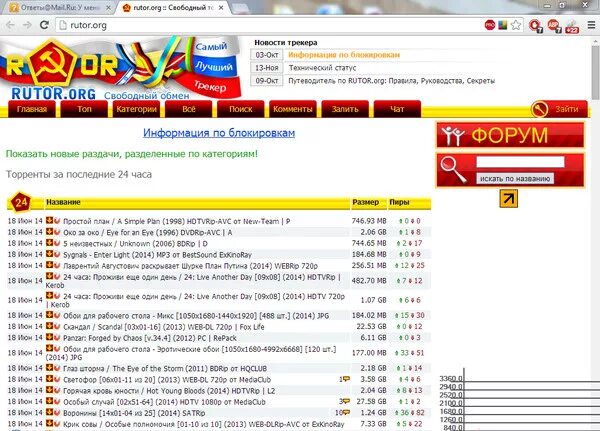Viewport: 600px width, 431px height.
Task: Click the browser forward arrow
Action: [x=27, y=25]
